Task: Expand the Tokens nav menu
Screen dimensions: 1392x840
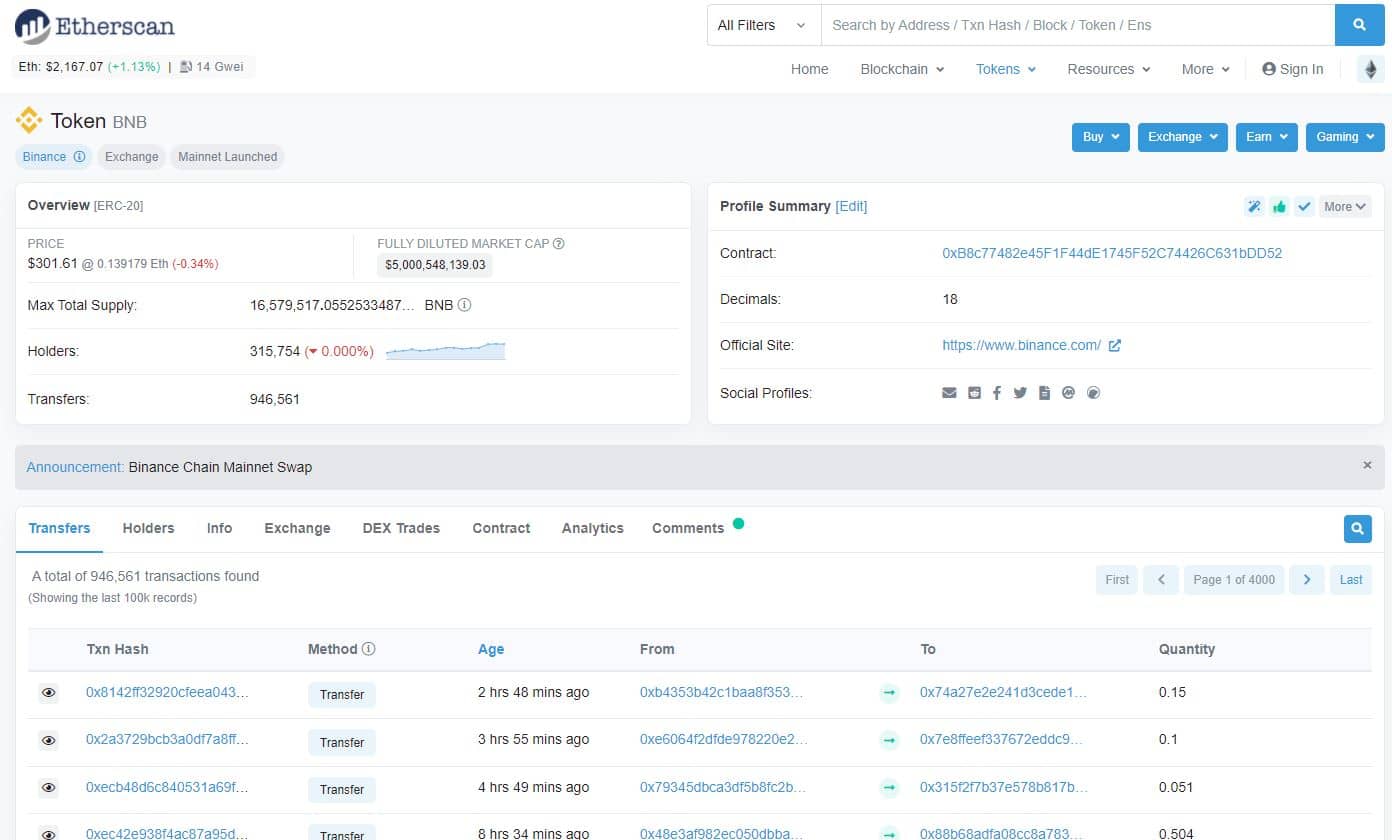Action: point(1006,69)
